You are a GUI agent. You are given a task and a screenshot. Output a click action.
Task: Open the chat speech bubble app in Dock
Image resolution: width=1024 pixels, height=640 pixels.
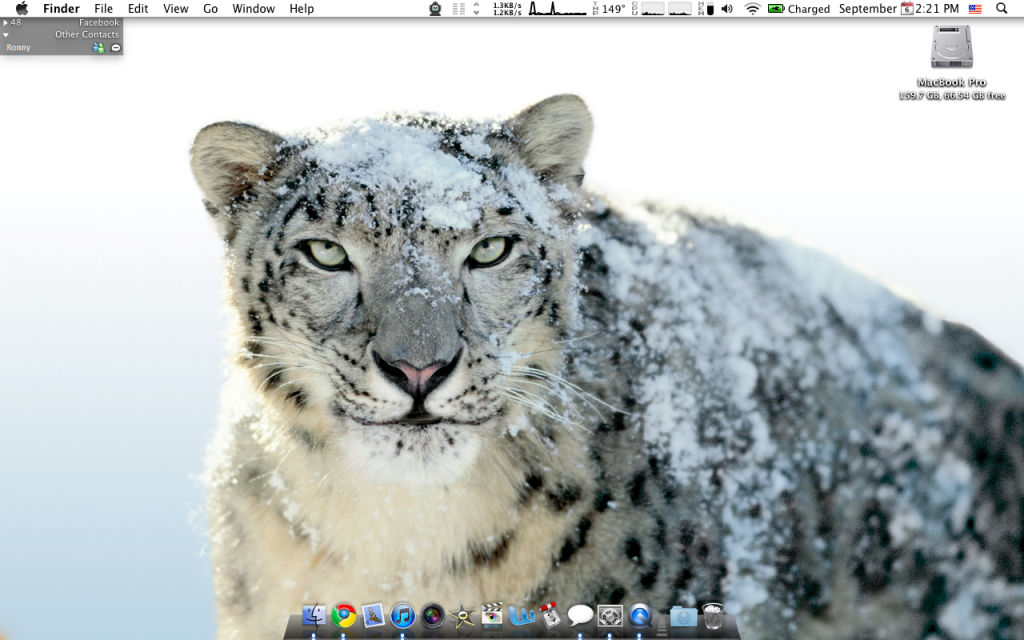(580, 615)
